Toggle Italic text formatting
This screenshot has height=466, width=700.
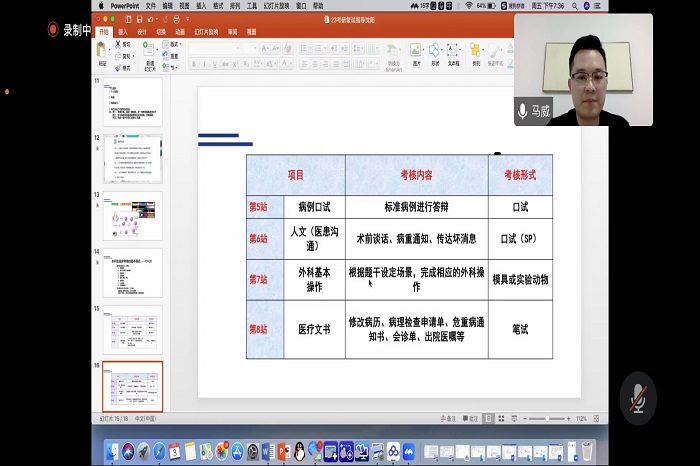tap(203, 64)
